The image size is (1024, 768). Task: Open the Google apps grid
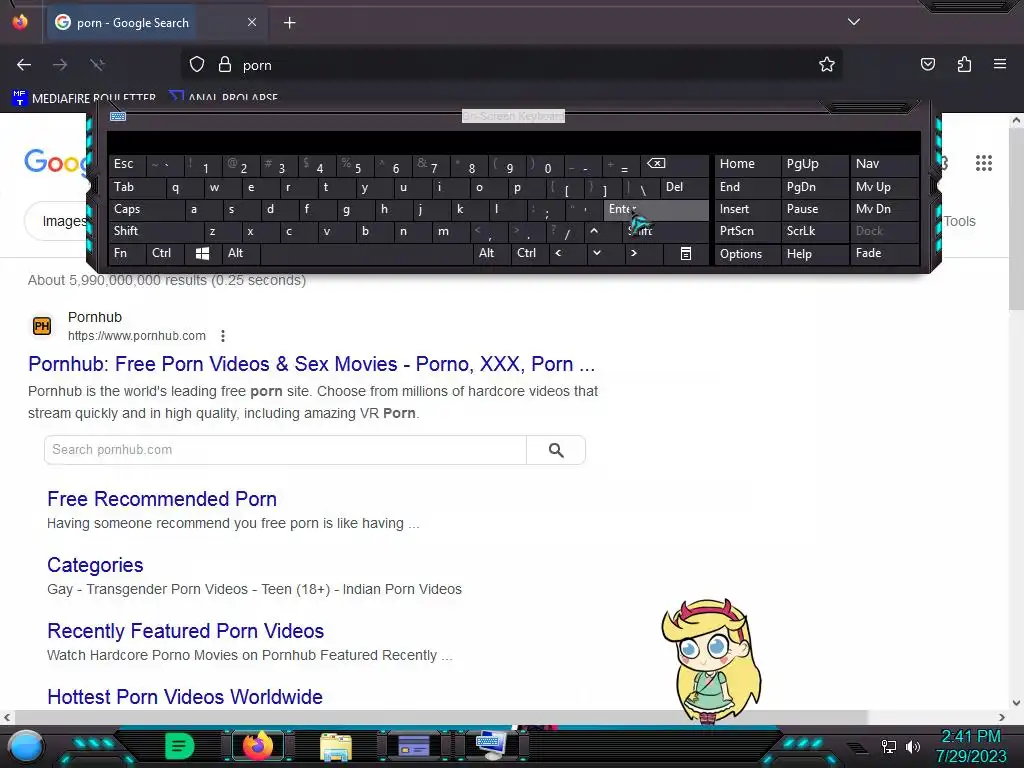(984, 163)
